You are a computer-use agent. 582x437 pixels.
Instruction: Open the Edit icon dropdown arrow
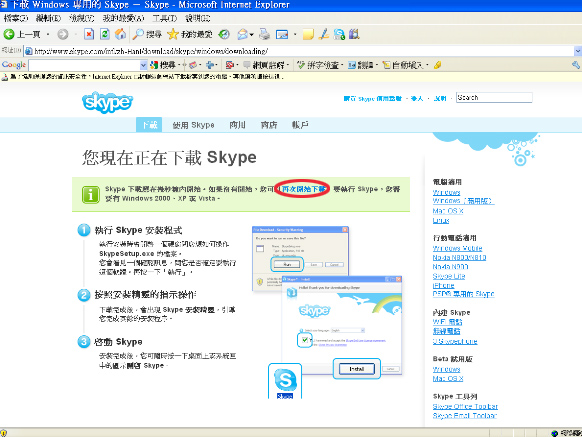[295, 35]
